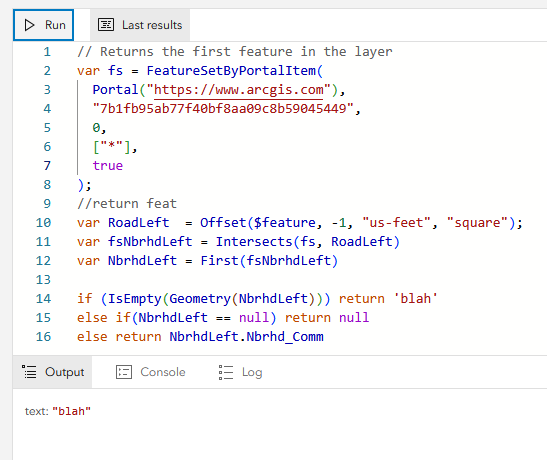
Task: Click NbrhdLeft.Nbrhd_Comm on the last line
Action: coord(246,337)
